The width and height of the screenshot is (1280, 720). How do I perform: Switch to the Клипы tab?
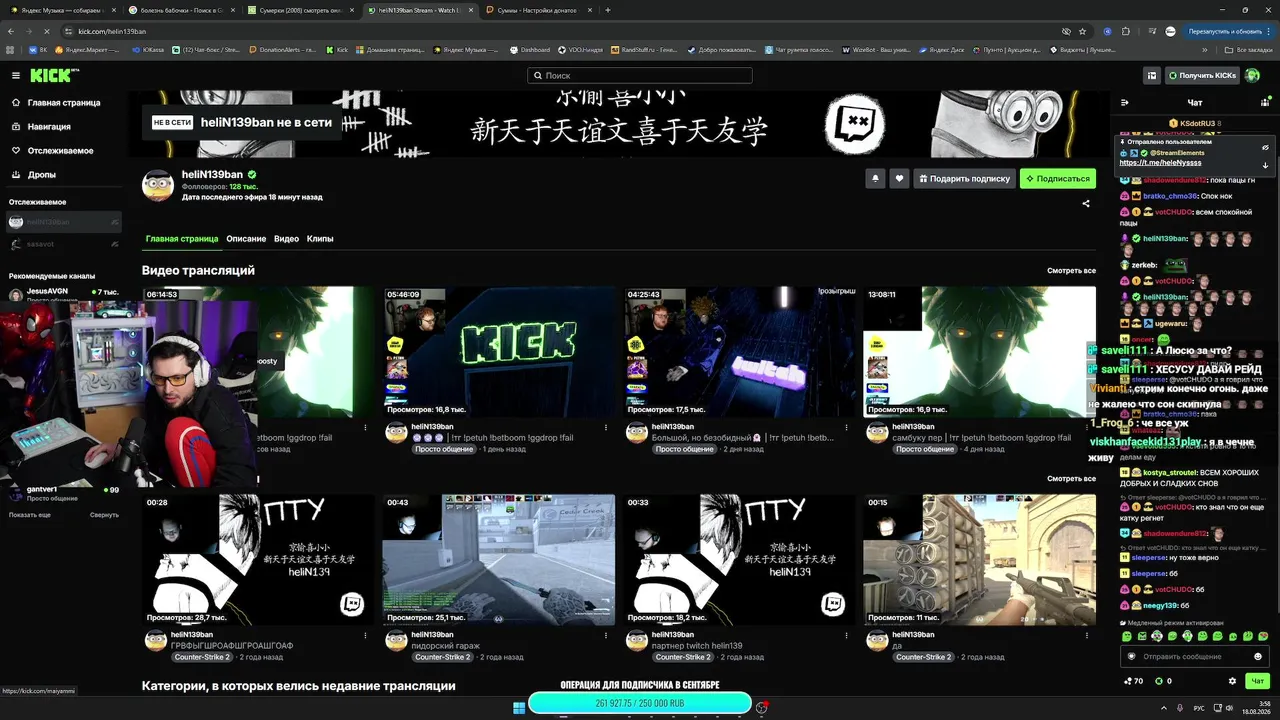[x=320, y=239]
